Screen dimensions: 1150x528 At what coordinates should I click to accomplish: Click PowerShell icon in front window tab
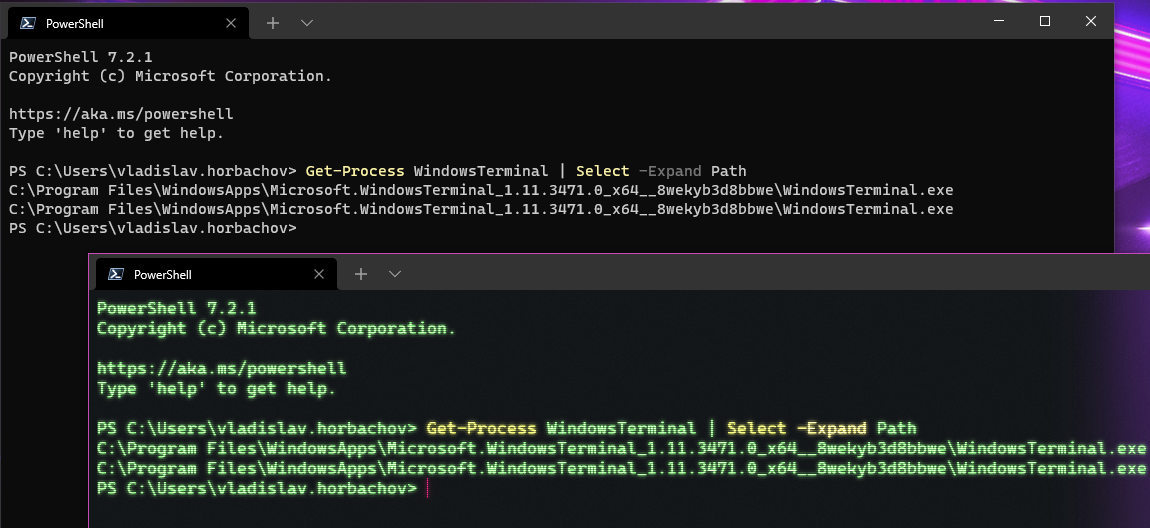(x=116, y=274)
